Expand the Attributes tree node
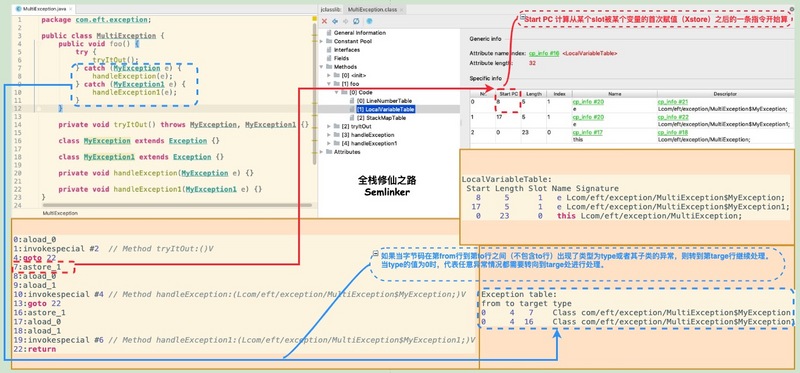The image size is (800, 373). [321, 152]
